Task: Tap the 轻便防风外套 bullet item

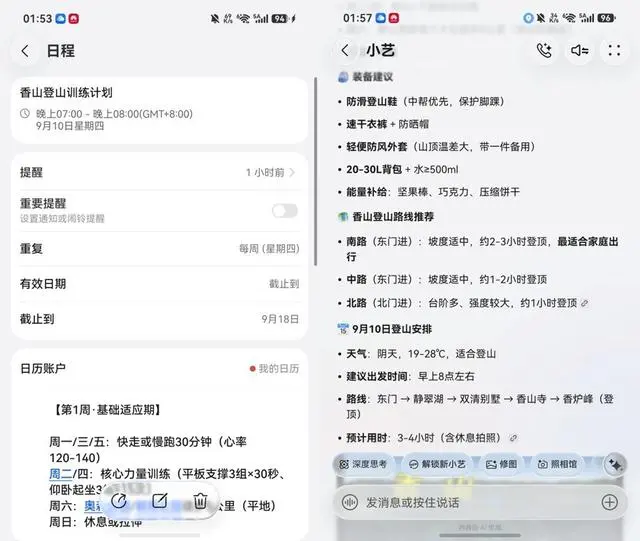Action: pos(440,147)
